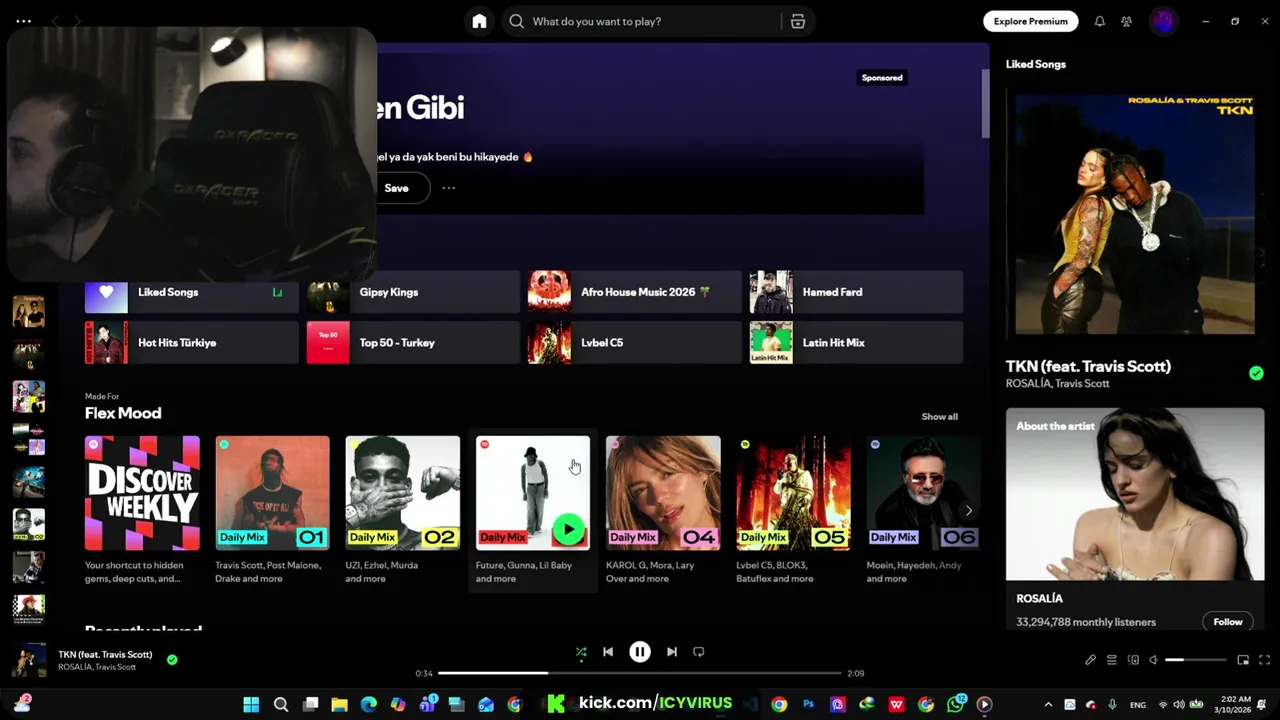Open the taskbar search icon
Screen dimensions: 1280x720
tap(281, 704)
